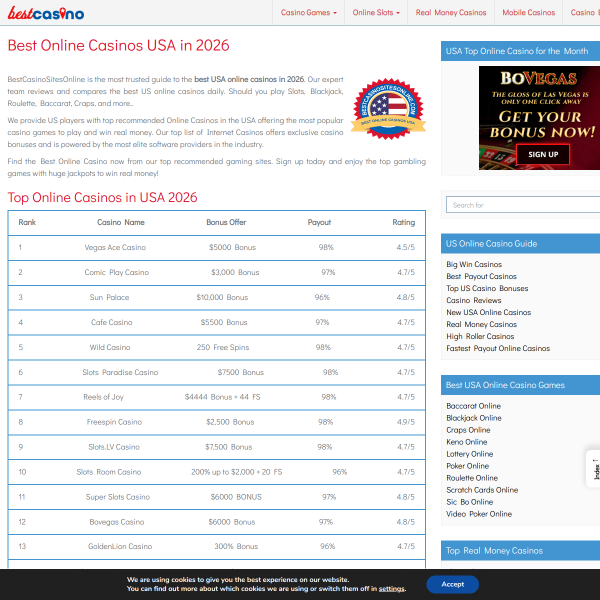Open the Online Slots dropdown menu

click(376, 13)
